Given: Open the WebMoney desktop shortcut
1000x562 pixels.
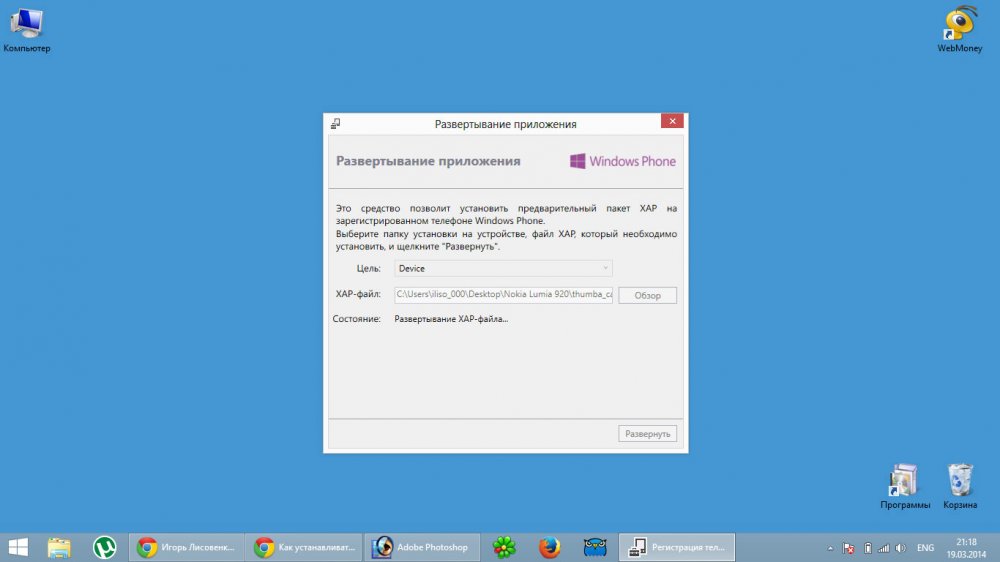Looking at the screenshot, I should [959, 29].
